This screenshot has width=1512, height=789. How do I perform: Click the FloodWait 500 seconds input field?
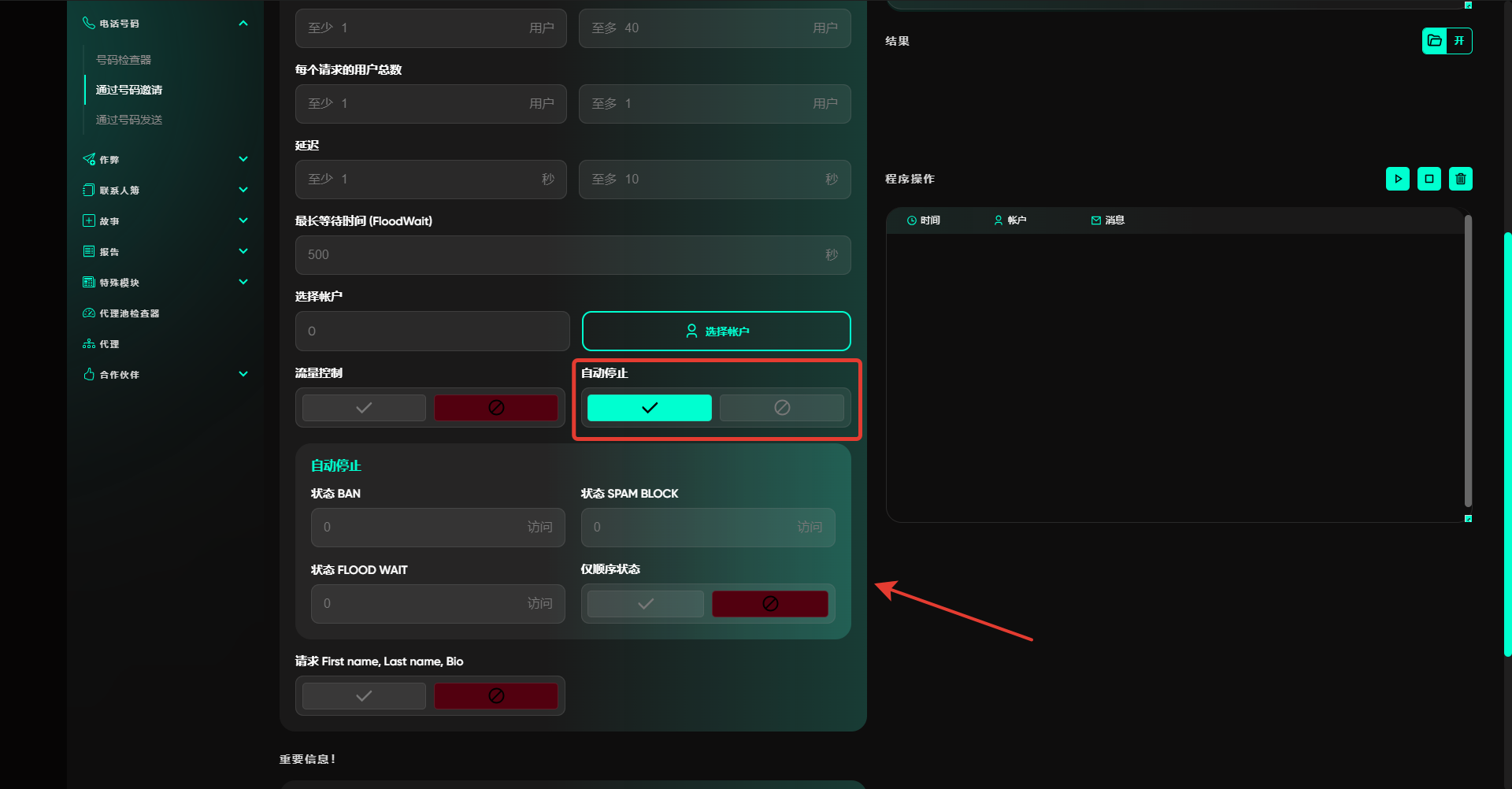pyautogui.click(x=563, y=255)
